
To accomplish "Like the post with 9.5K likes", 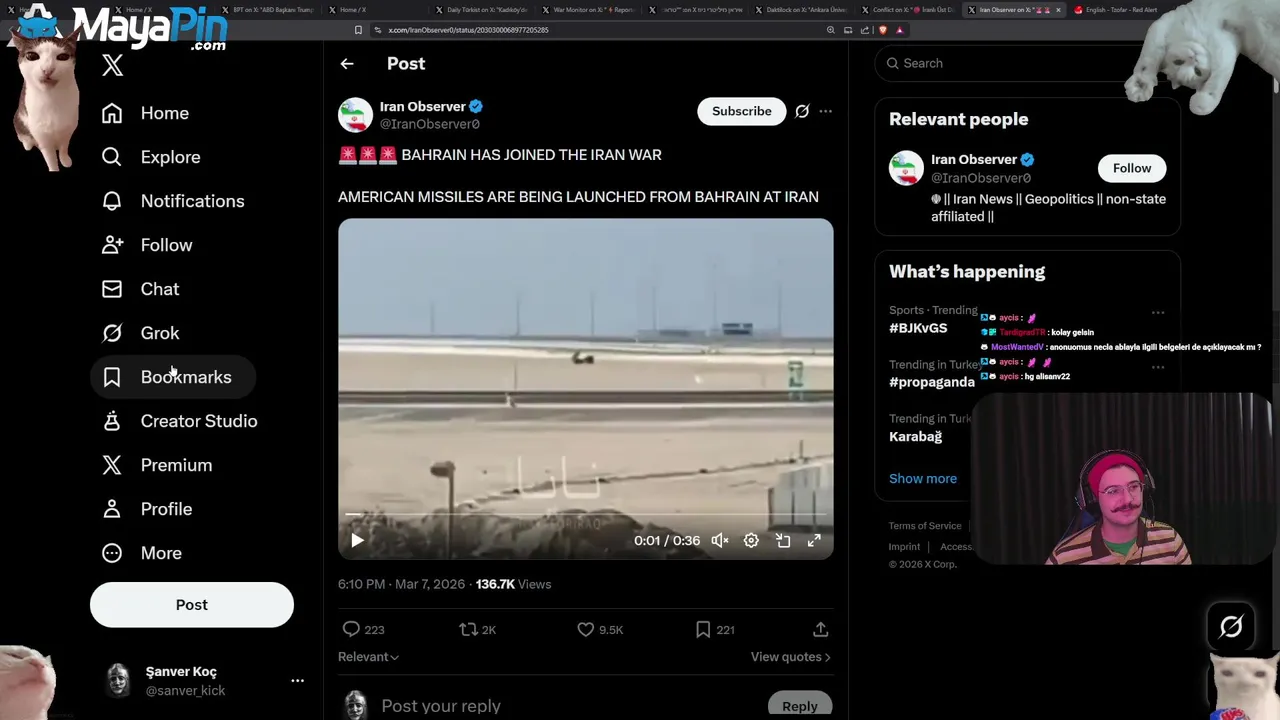I will (600, 629).
